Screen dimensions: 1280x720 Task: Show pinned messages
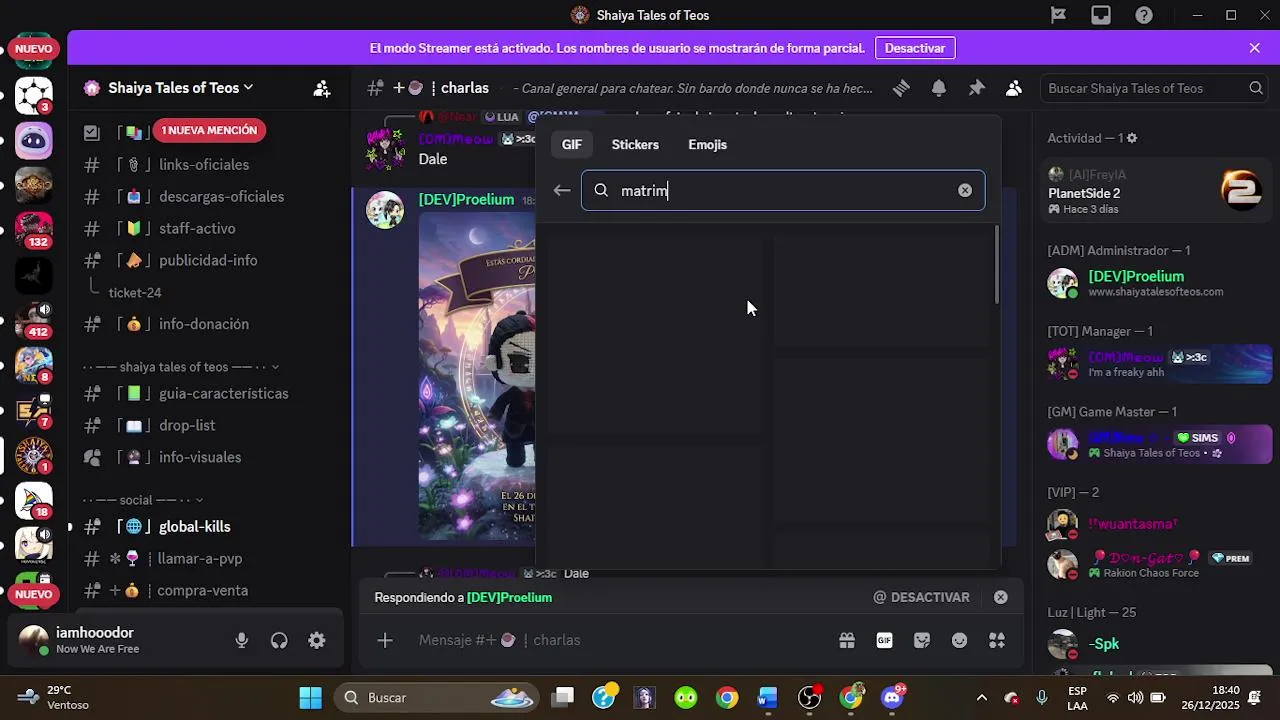[x=977, y=88]
